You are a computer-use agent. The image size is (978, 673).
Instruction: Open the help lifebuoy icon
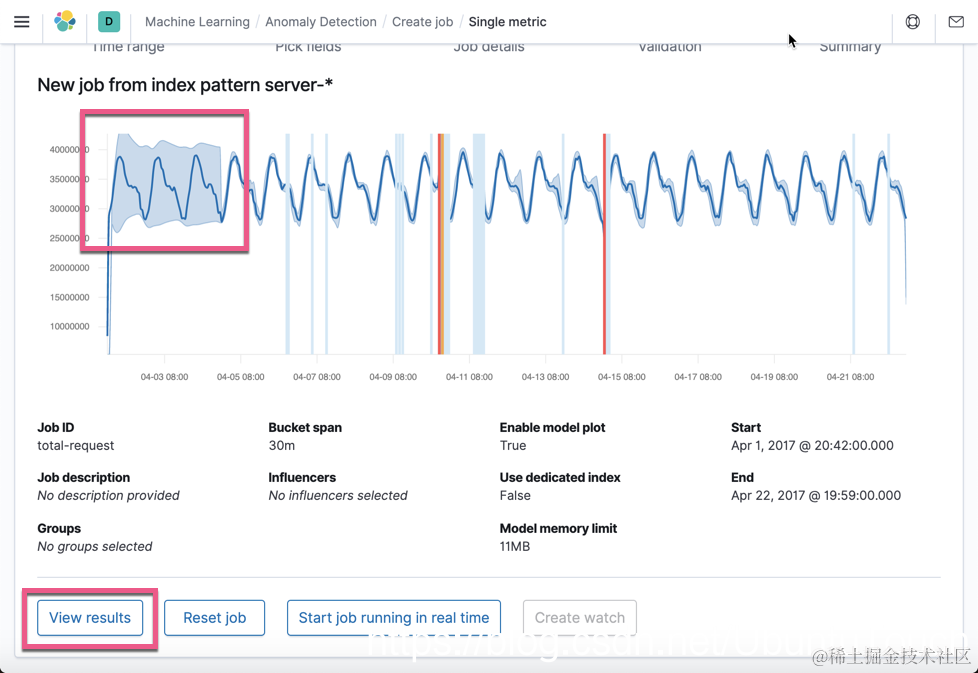[x=912, y=21]
